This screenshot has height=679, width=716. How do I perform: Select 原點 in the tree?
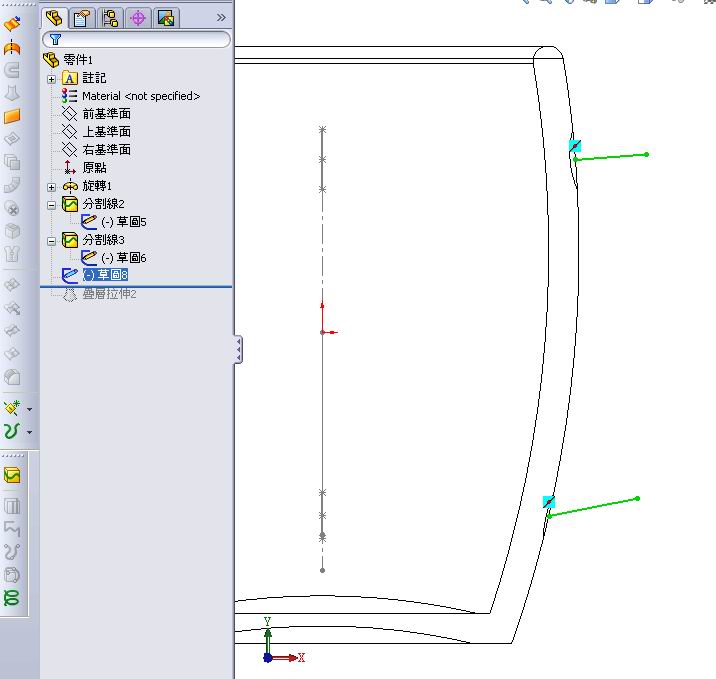tap(94, 168)
